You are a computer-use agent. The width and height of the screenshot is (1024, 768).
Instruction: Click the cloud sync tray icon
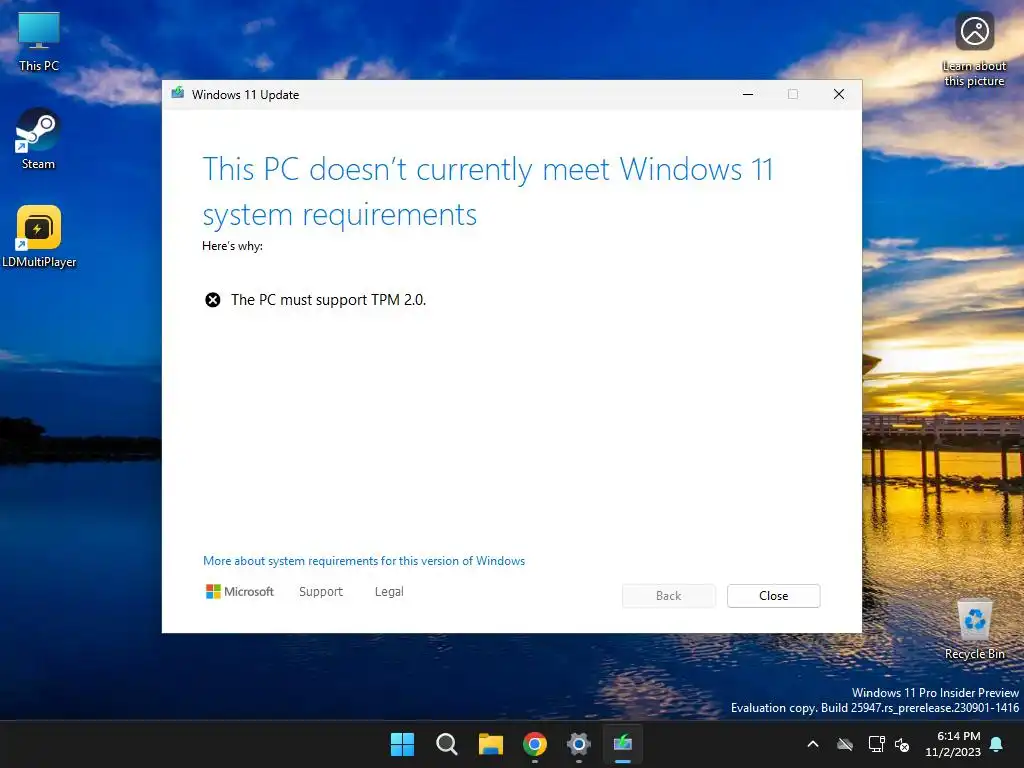(845, 744)
